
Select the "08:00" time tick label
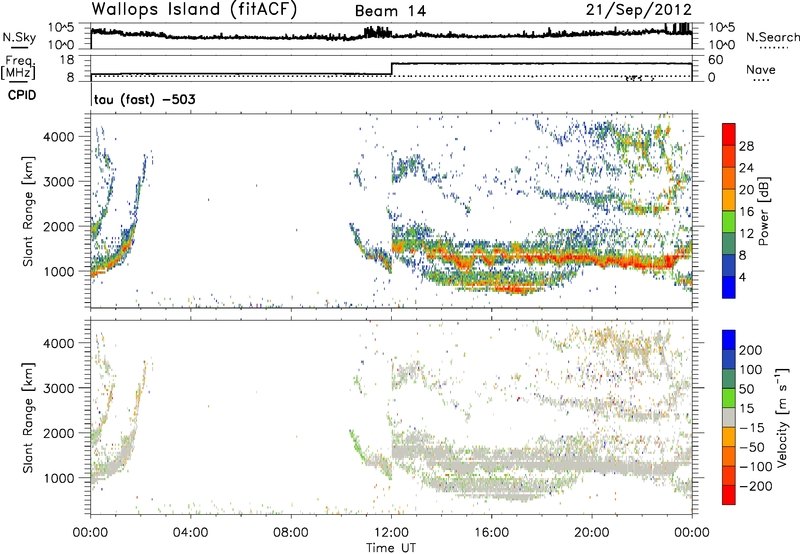pos(290,533)
